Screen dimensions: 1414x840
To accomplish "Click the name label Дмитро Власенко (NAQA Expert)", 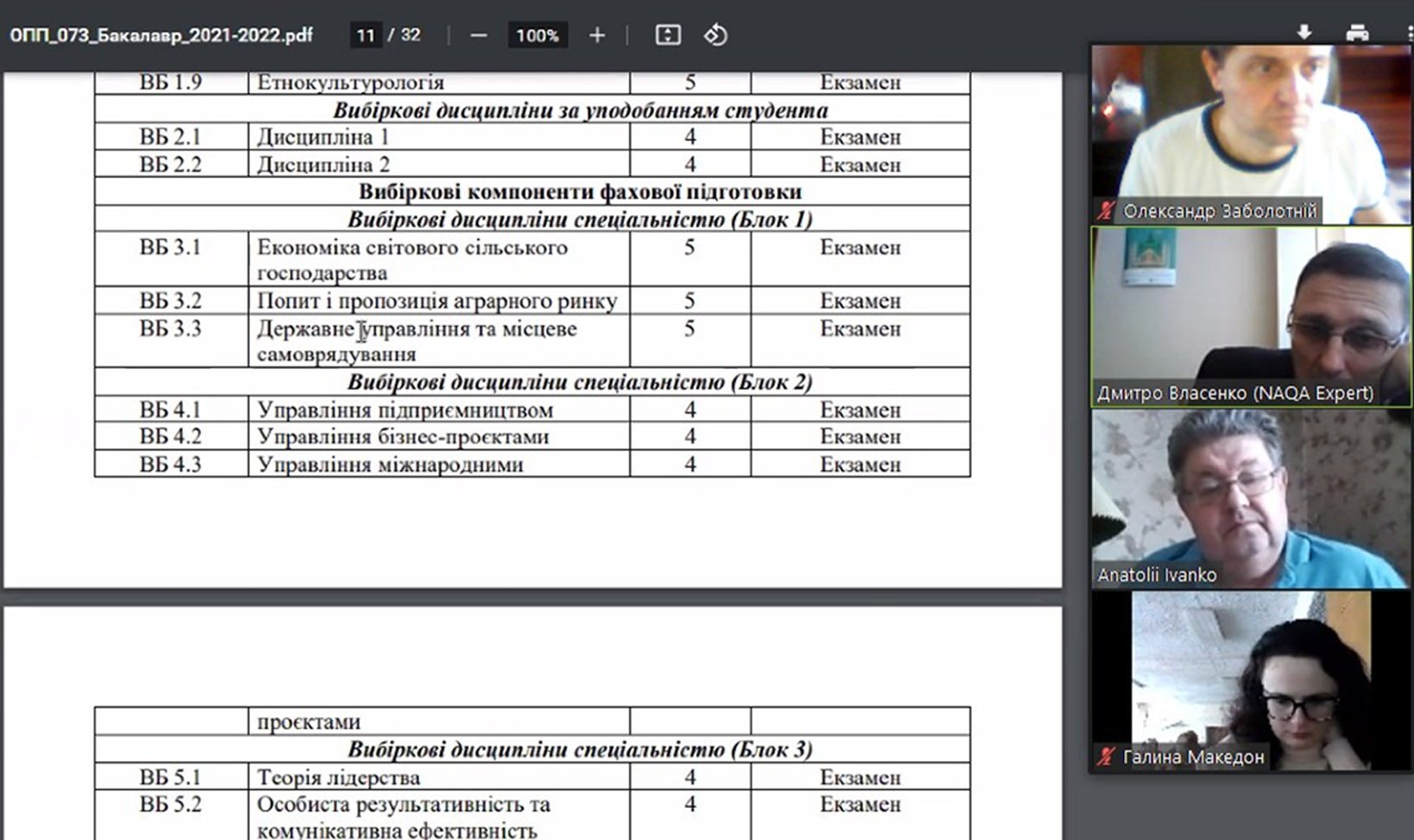I will [1234, 393].
